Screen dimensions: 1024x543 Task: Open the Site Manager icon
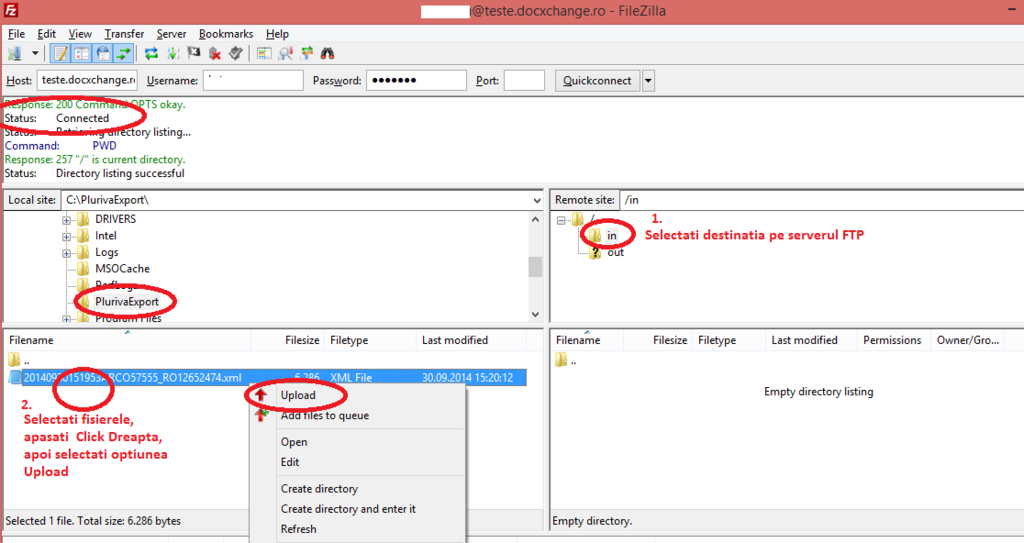click(x=15, y=53)
